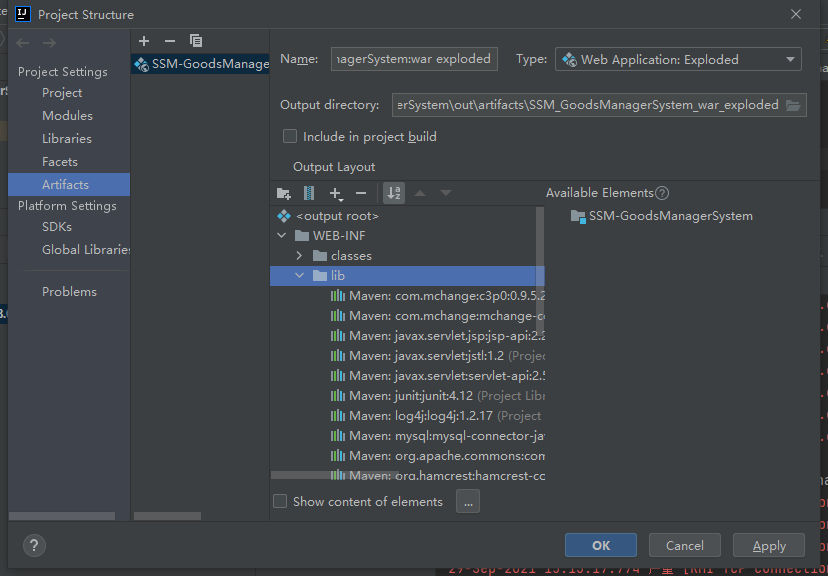Click the Create Archive icon in Output Layout
The image size is (828, 576).
click(309, 193)
